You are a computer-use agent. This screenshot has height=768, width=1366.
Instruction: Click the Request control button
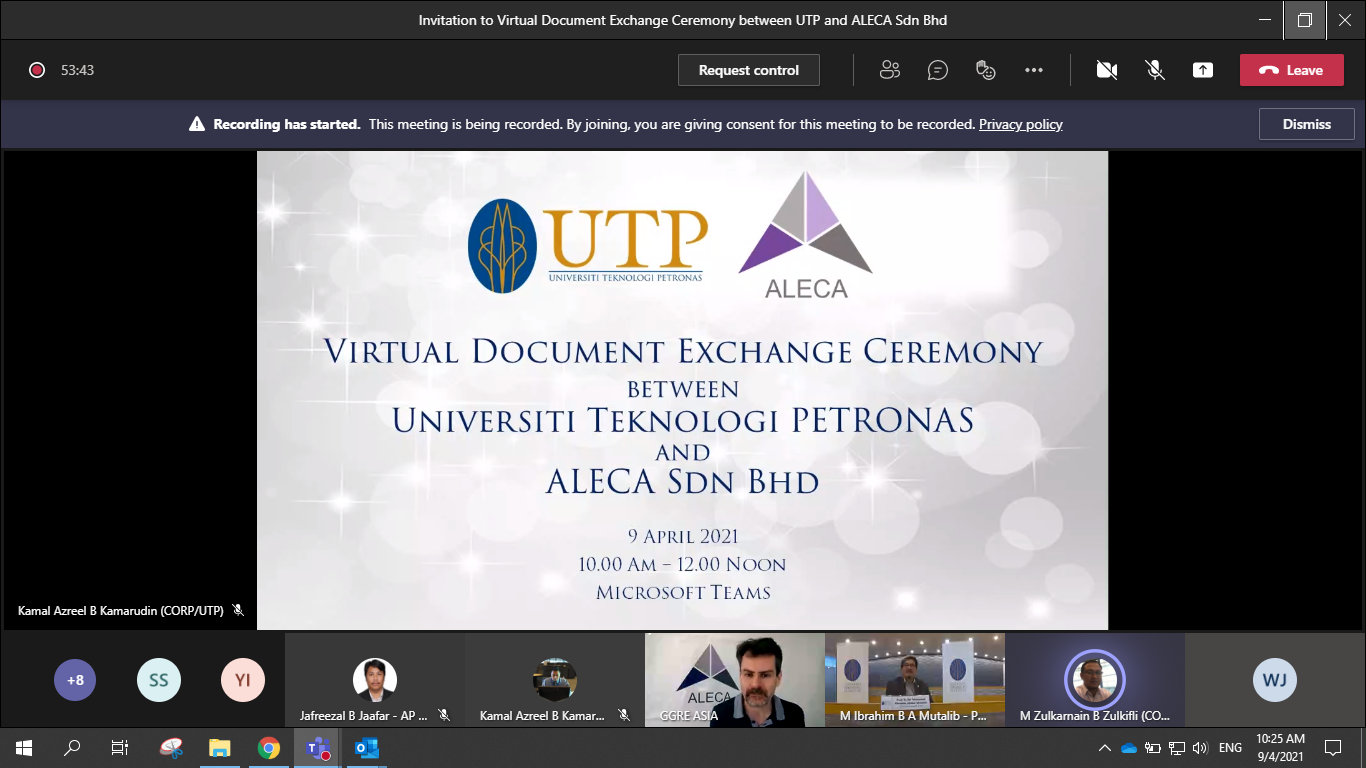tap(748, 70)
